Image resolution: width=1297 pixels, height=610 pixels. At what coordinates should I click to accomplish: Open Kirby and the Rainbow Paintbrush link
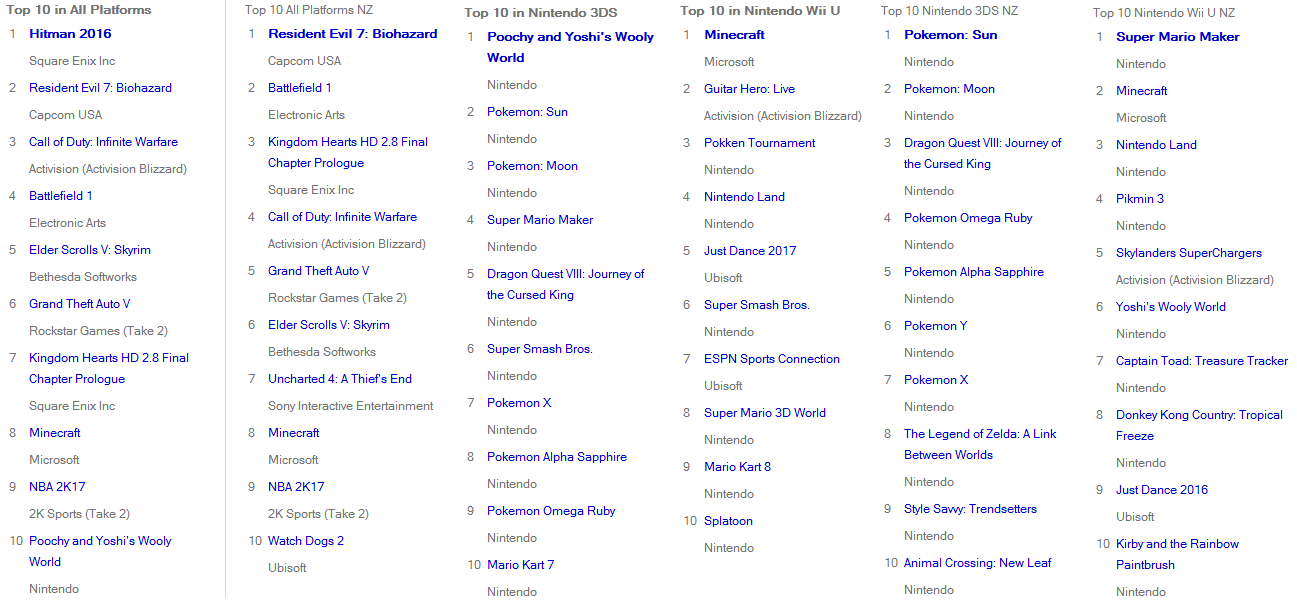[x=1177, y=554]
